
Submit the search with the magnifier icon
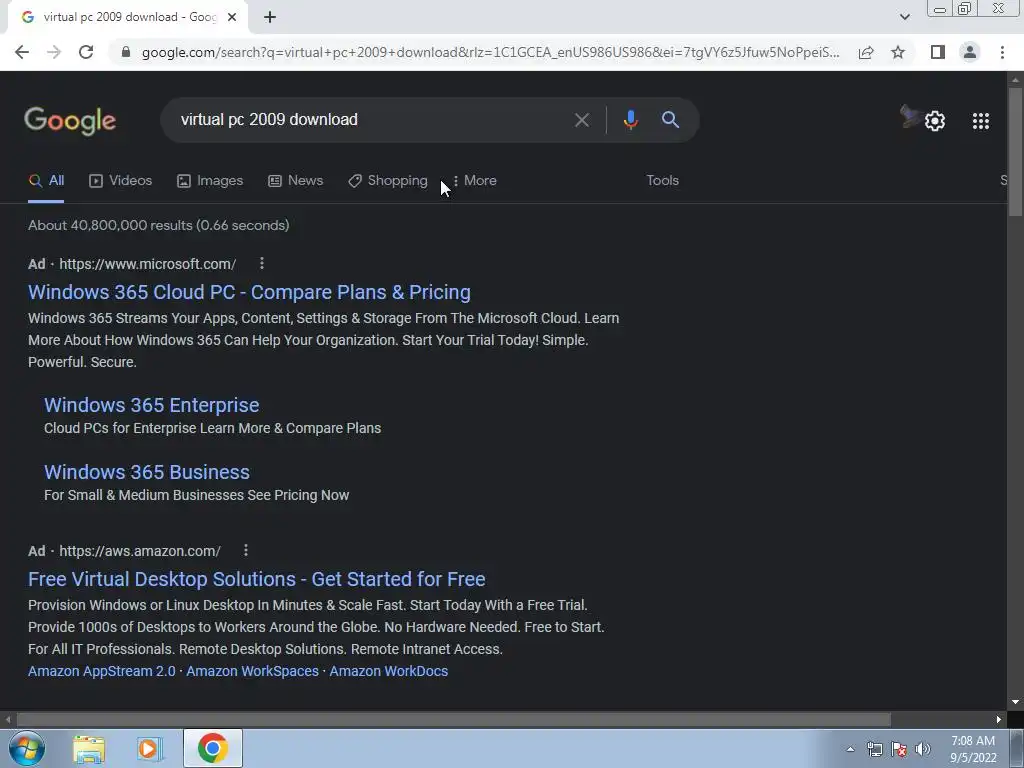pyautogui.click(x=670, y=120)
